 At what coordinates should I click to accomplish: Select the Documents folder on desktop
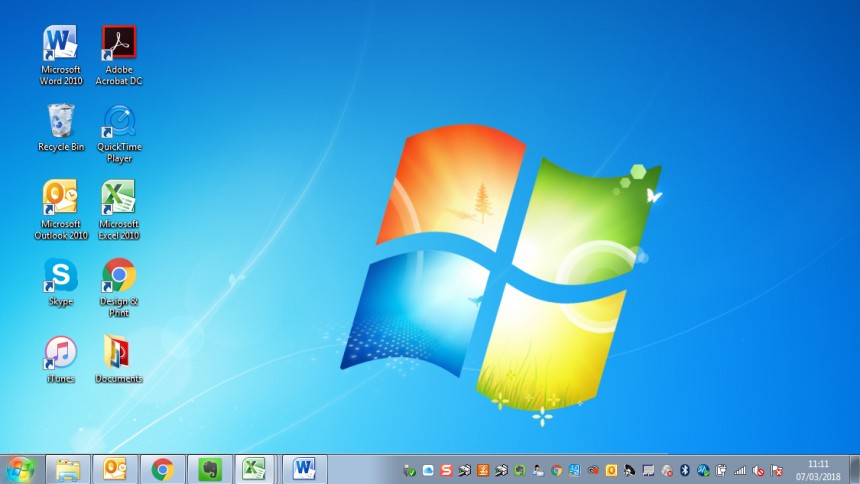click(118, 359)
